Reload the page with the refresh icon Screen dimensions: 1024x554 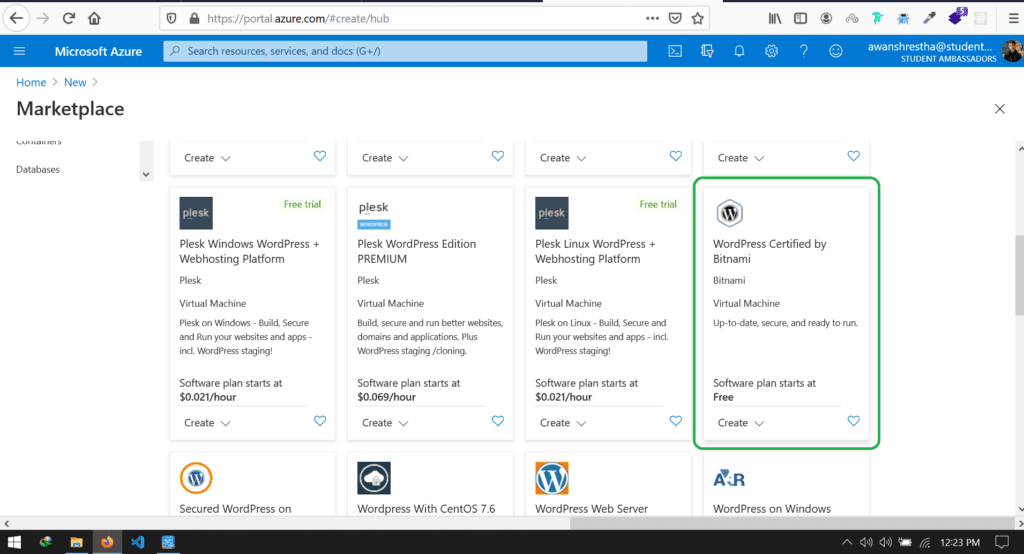click(69, 18)
